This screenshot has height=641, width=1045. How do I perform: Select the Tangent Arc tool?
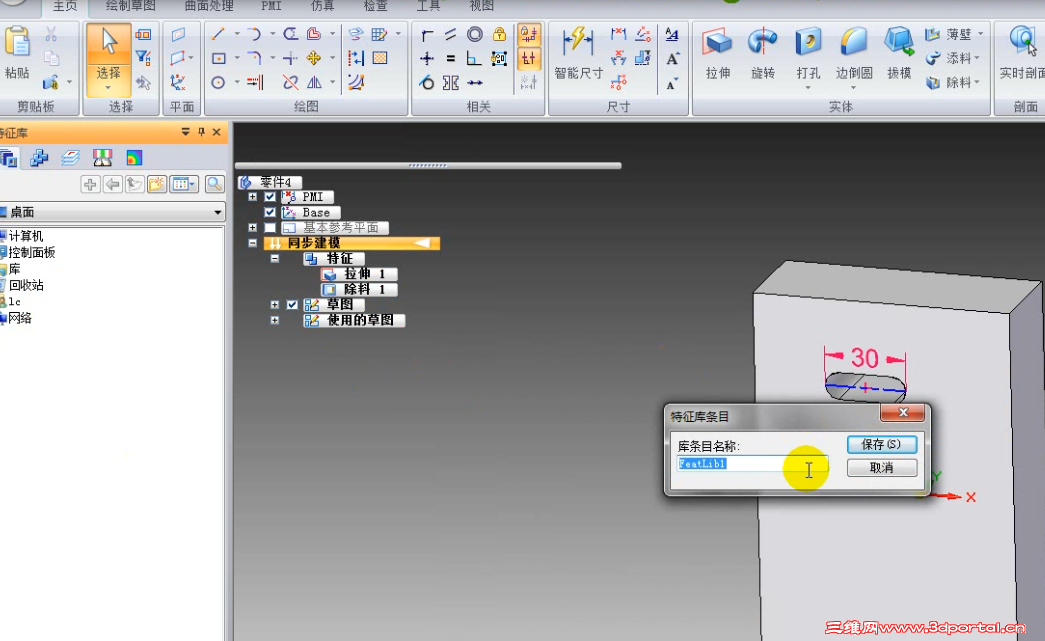254,34
